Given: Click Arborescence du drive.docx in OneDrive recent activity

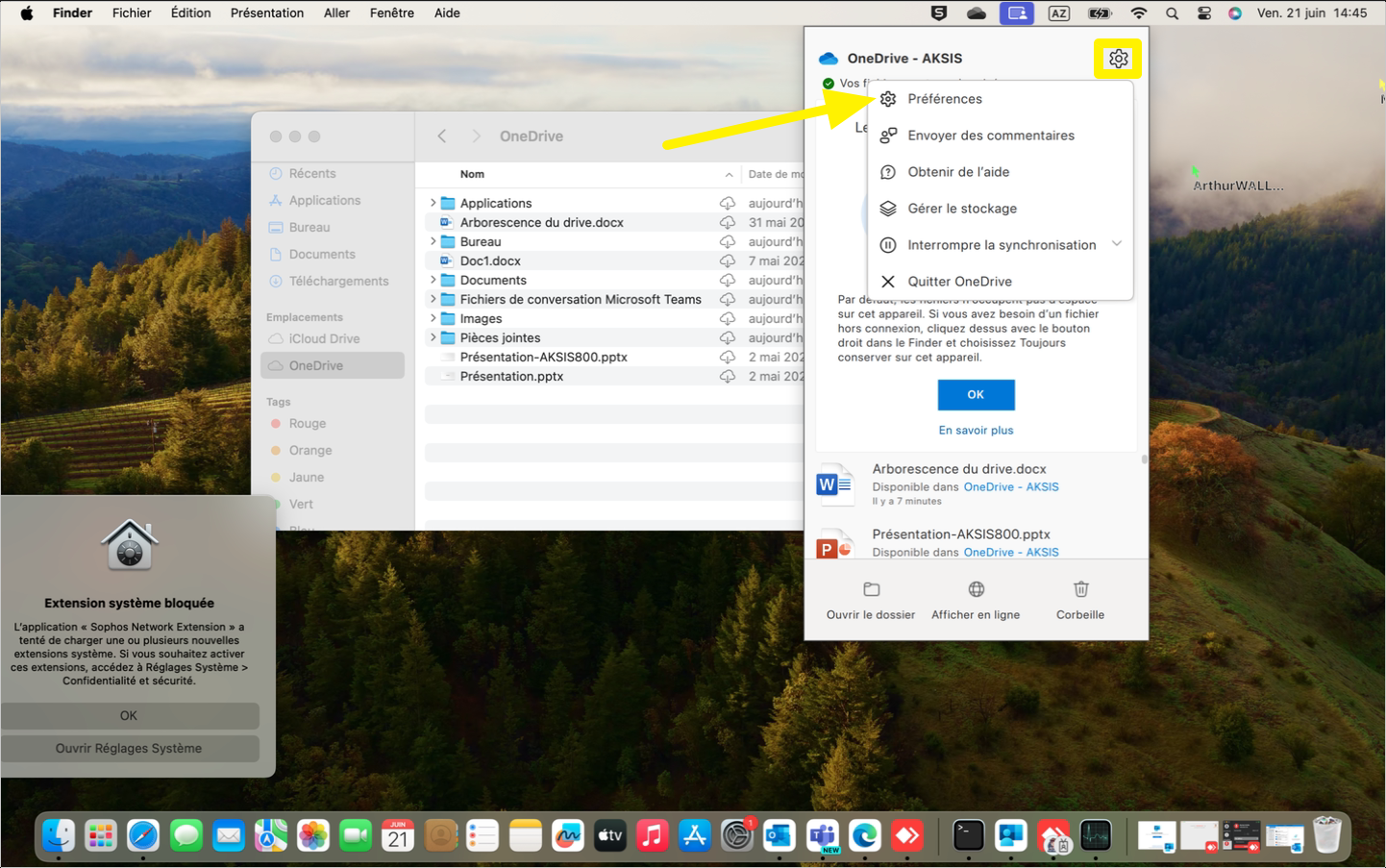Looking at the screenshot, I should click(x=959, y=469).
